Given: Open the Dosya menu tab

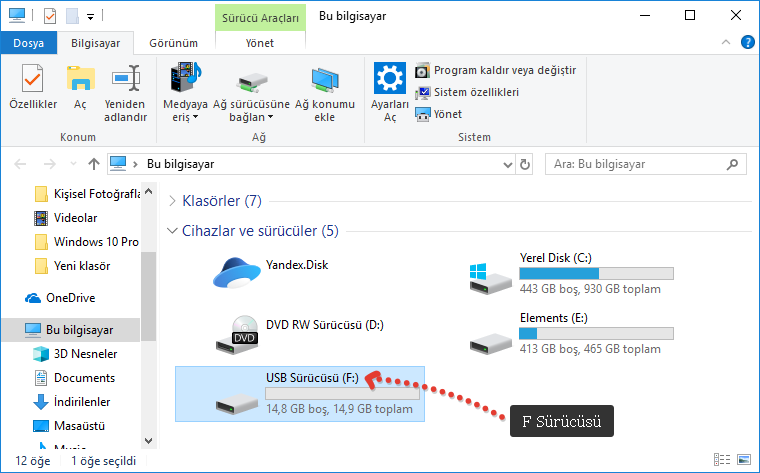Looking at the screenshot, I should [28, 43].
